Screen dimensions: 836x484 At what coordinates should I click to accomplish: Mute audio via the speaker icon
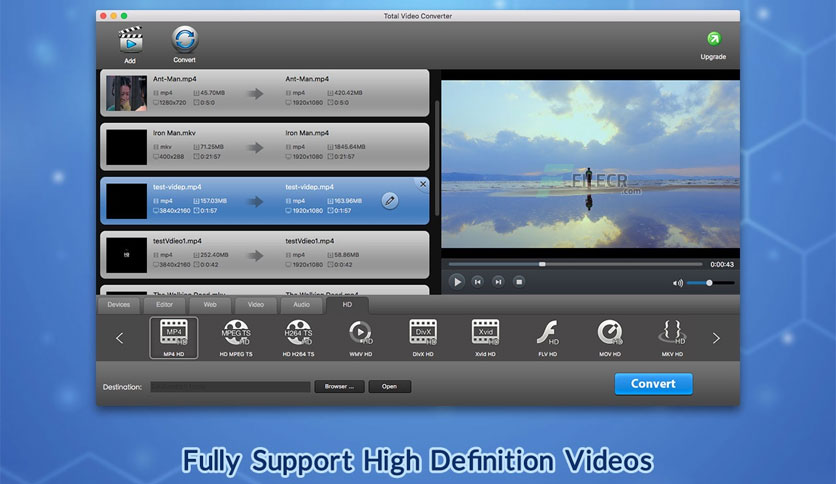click(678, 283)
